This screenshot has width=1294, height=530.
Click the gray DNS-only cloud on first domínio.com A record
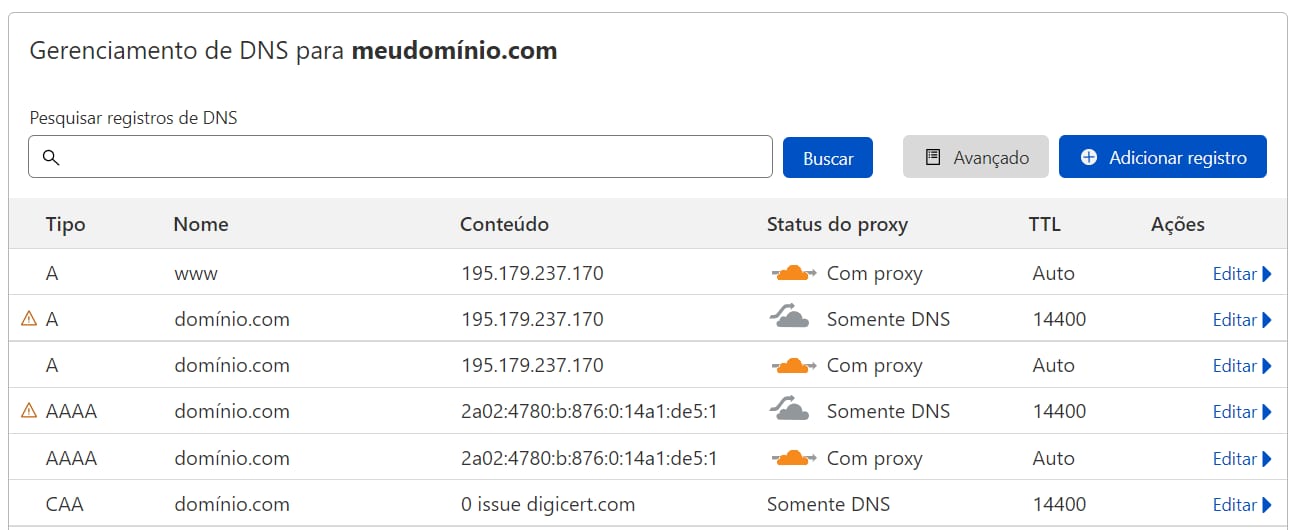[x=789, y=318]
